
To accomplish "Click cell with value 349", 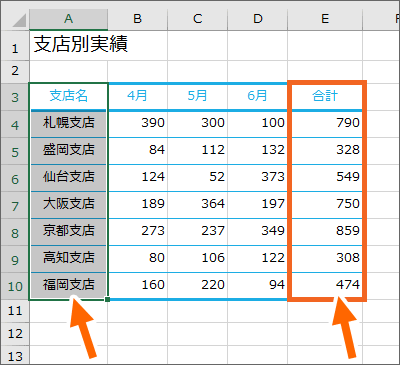I will pos(258,232).
